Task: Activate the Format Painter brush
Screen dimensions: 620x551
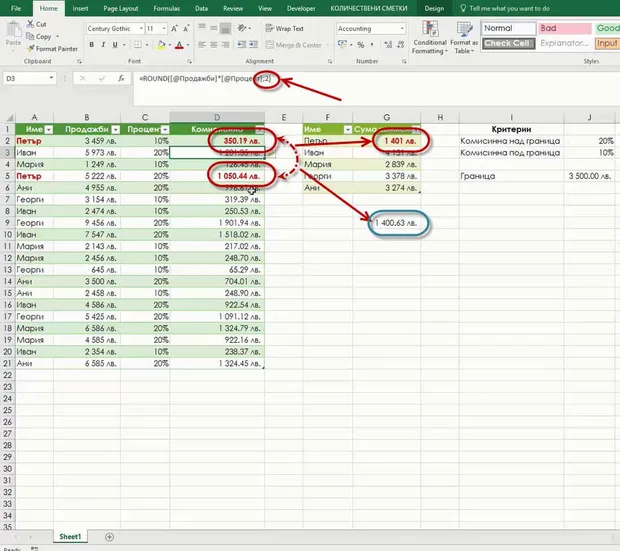Action: 30,49
